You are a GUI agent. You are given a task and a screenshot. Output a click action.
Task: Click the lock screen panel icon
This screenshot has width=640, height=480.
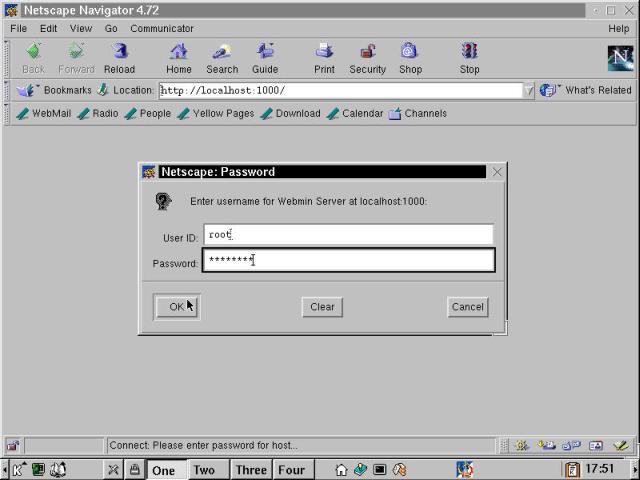[134, 470]
